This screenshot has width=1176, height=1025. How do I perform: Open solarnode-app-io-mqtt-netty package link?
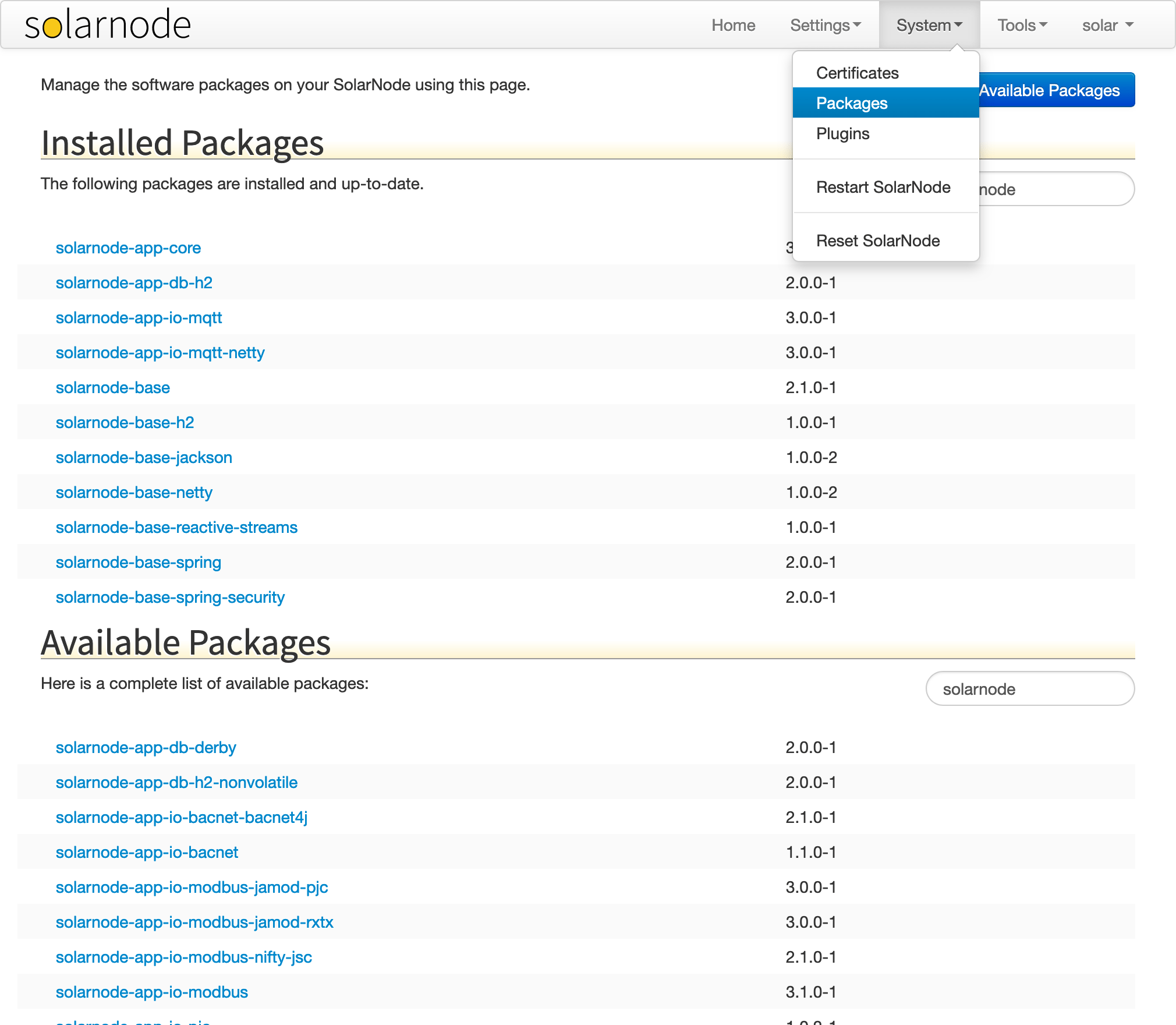[x=160, y=353]
